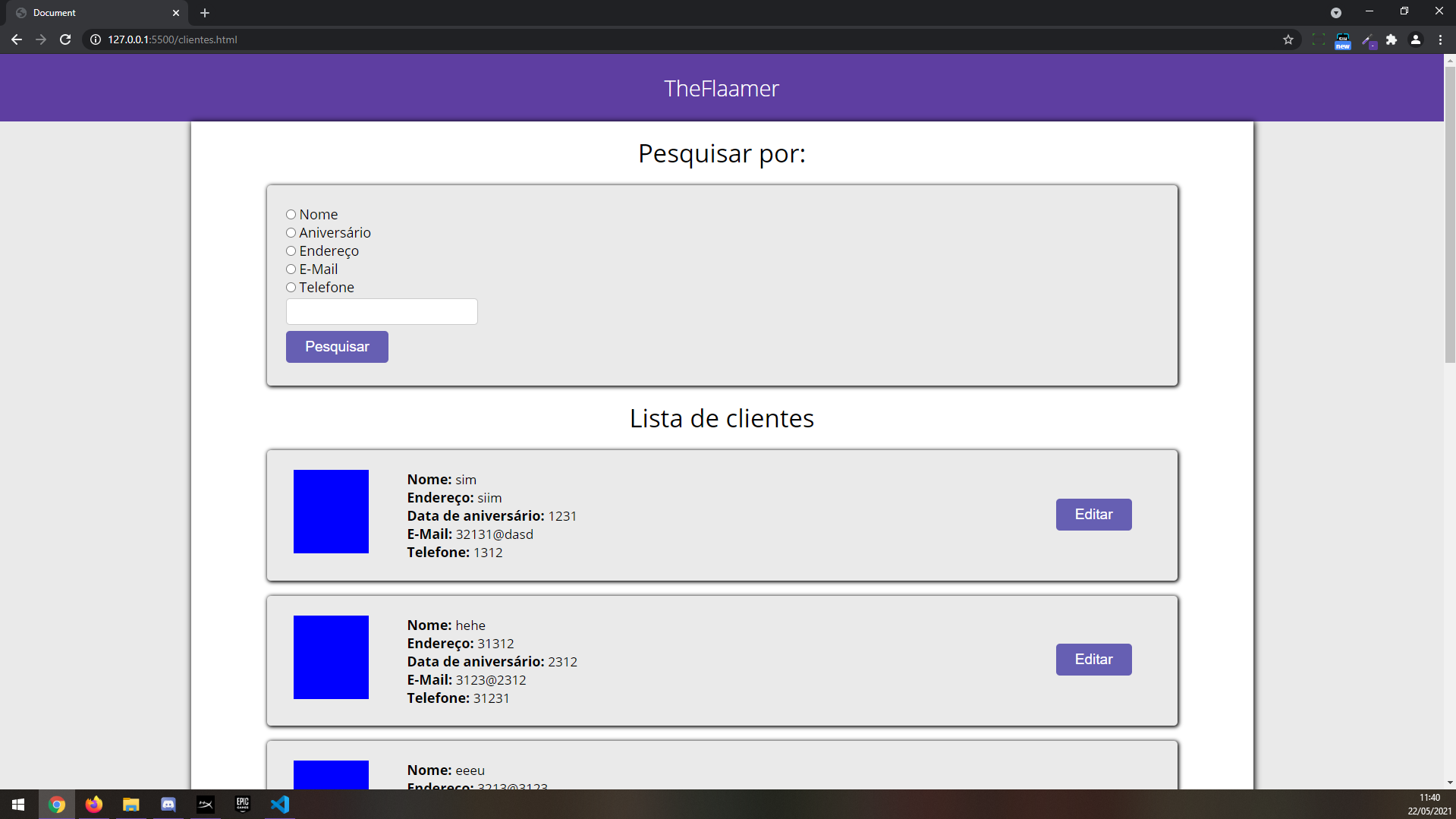Click the page vertical scrollbar thumb
The image size is (1456, 819).
coord(1450,215)
